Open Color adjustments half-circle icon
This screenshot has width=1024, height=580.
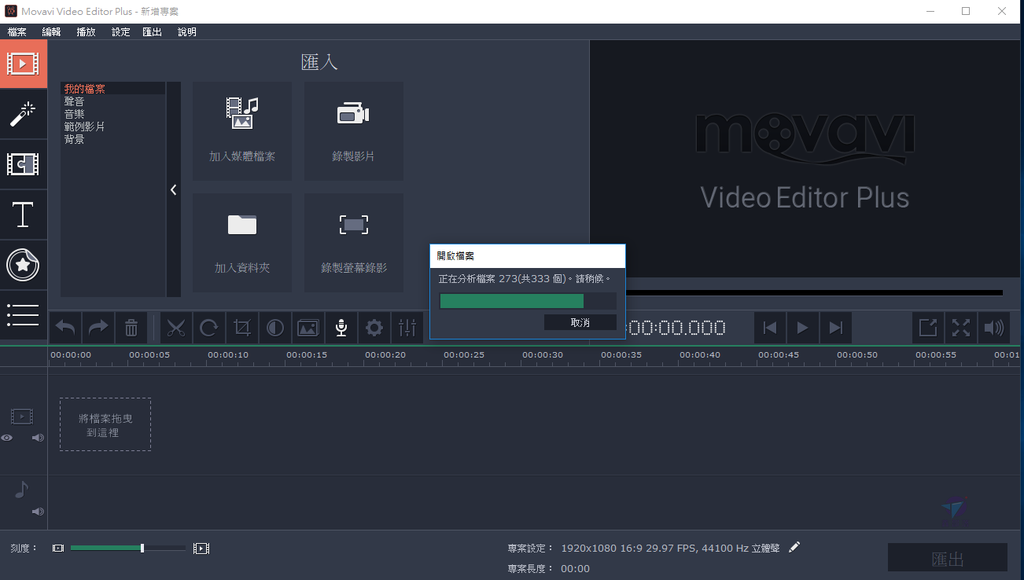click(x=275, y=328)
